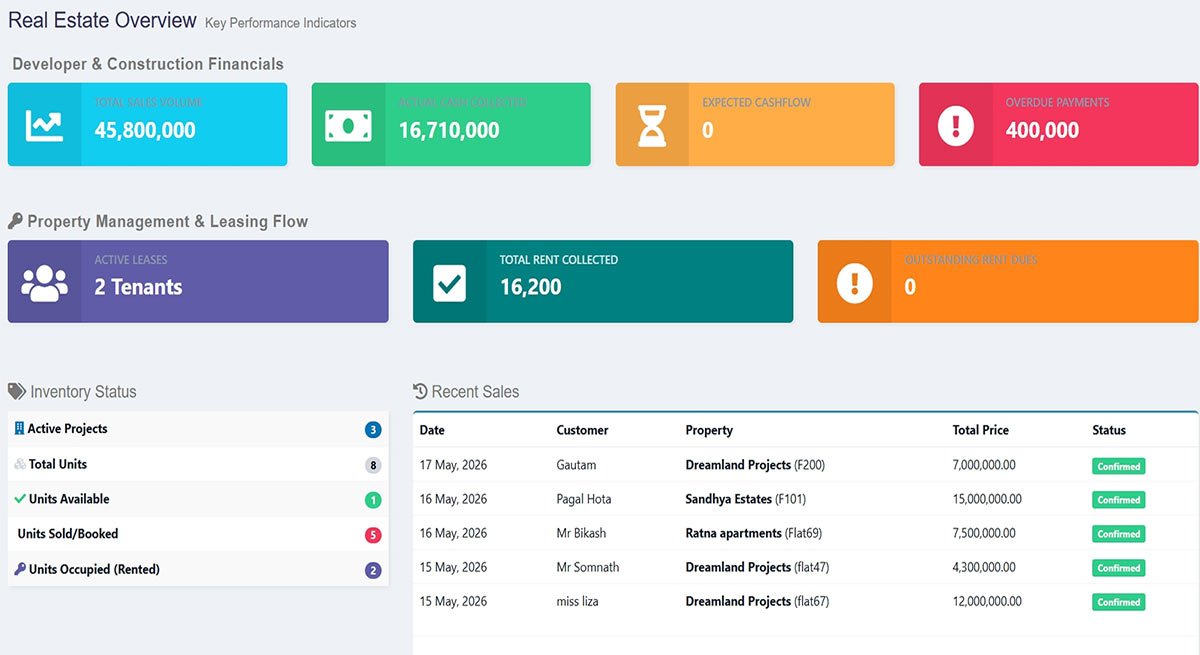
Task: Click the Key Performance Indicators subtitle
Action: [280, 23]
